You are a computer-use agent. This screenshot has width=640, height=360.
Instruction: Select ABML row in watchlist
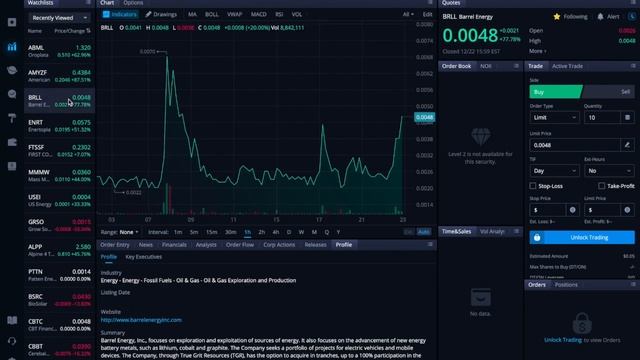pyautogui.click(x=60, y=51)
